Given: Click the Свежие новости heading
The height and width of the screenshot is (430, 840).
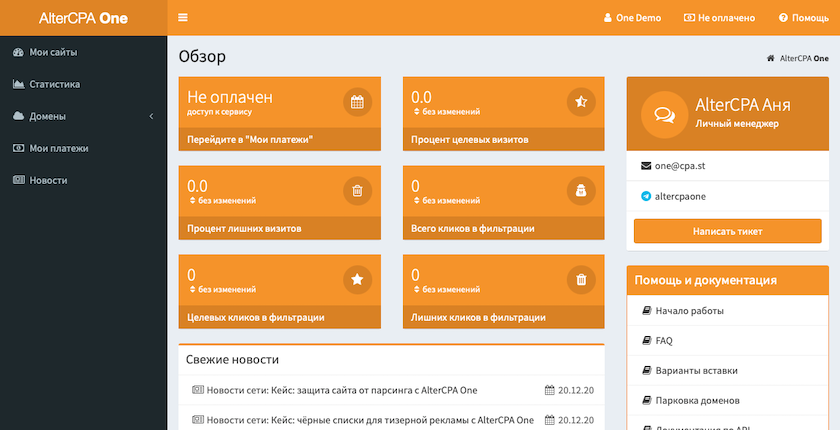Looking at the screenshot, I should coord(232,360).
